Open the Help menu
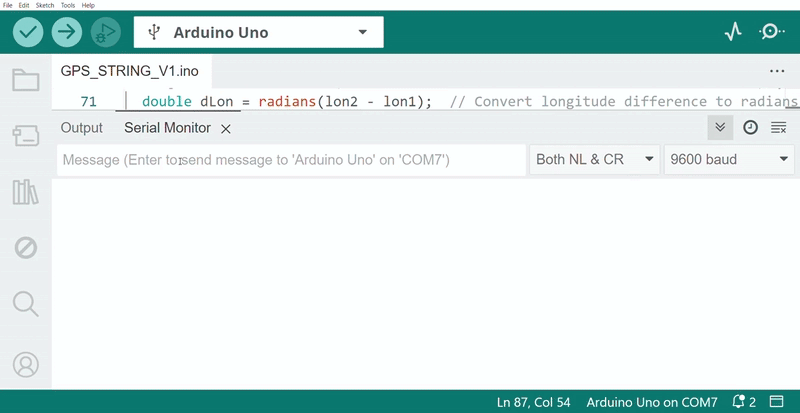This screenshot has width=800, height=413. point(88,5)
